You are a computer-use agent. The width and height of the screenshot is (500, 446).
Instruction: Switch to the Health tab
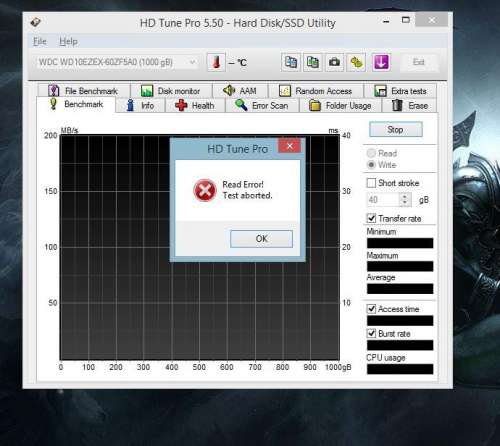195,106
